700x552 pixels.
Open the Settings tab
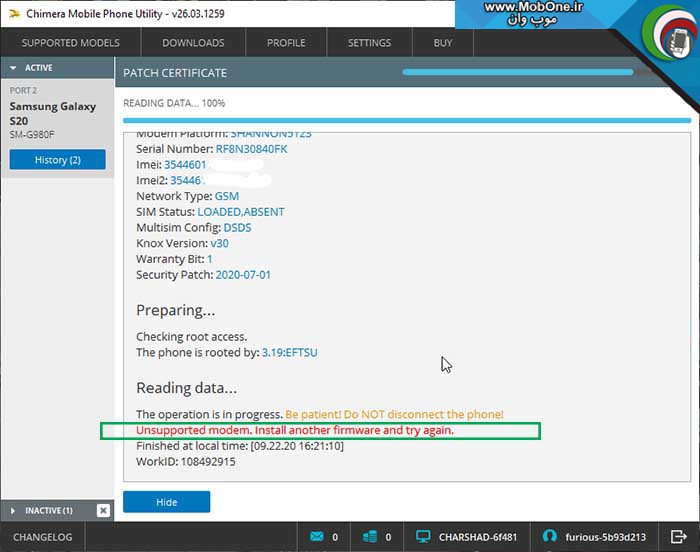[x=369, y=43]
